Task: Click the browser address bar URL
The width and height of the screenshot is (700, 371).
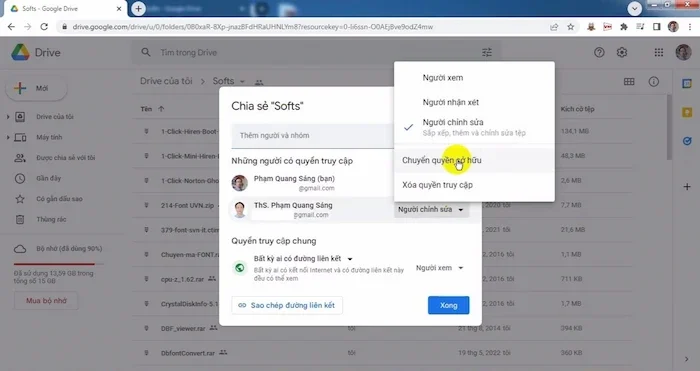Action: coord(253,27)
